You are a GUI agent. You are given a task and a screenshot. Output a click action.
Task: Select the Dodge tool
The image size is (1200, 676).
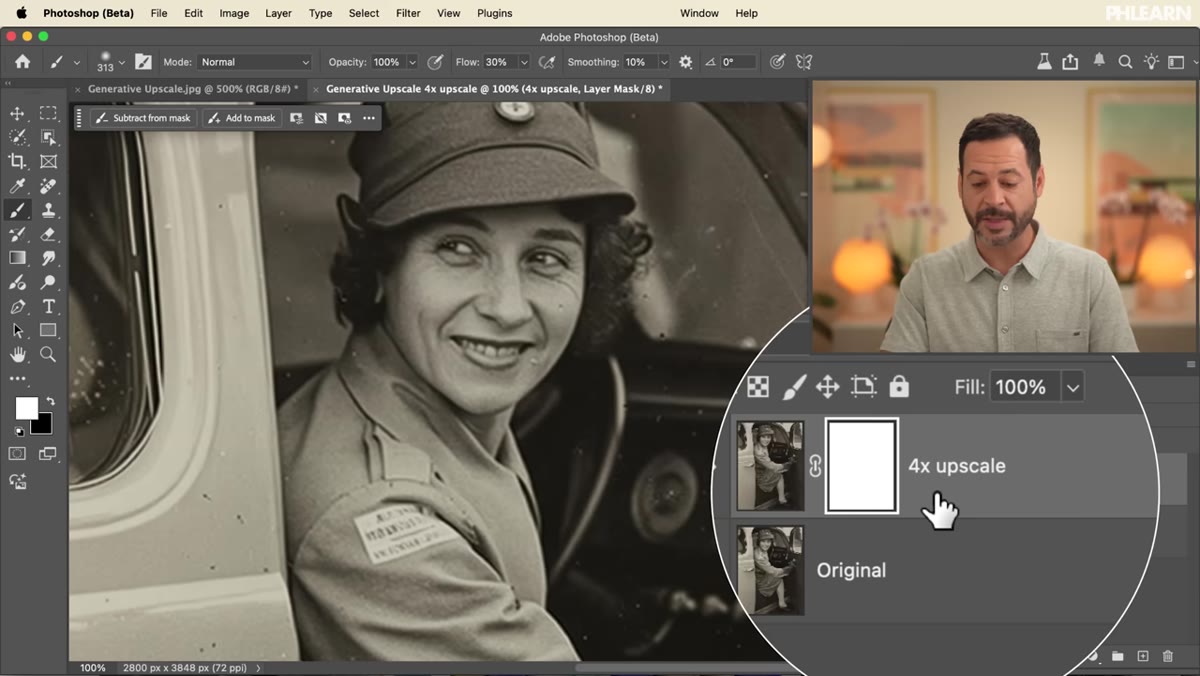(48, 282)
